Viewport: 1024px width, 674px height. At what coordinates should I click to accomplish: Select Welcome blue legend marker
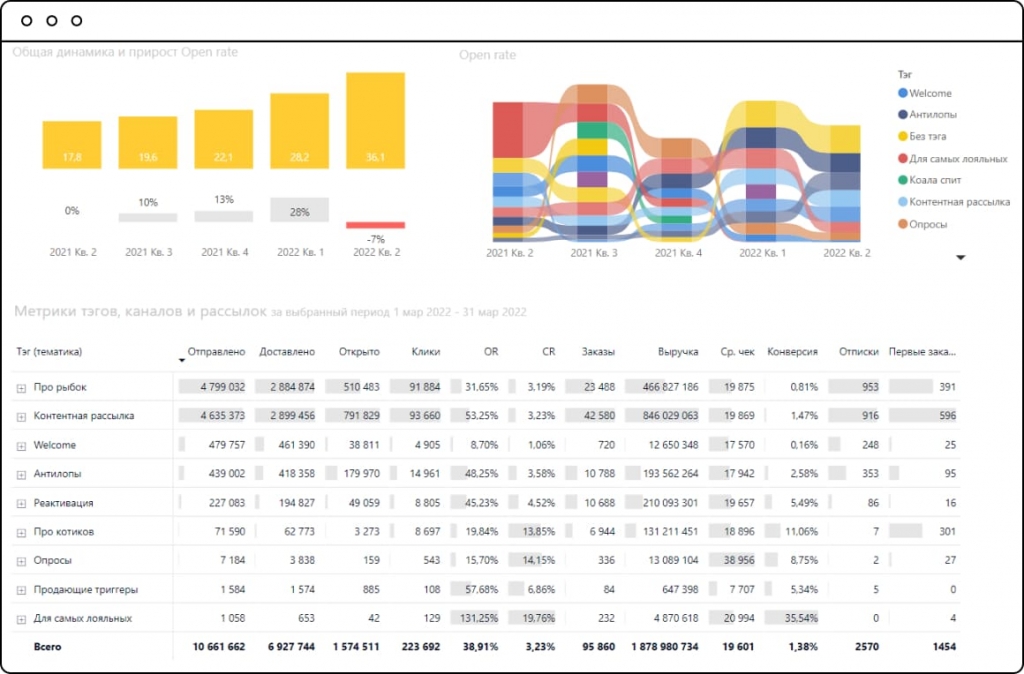tap(903, 93)
